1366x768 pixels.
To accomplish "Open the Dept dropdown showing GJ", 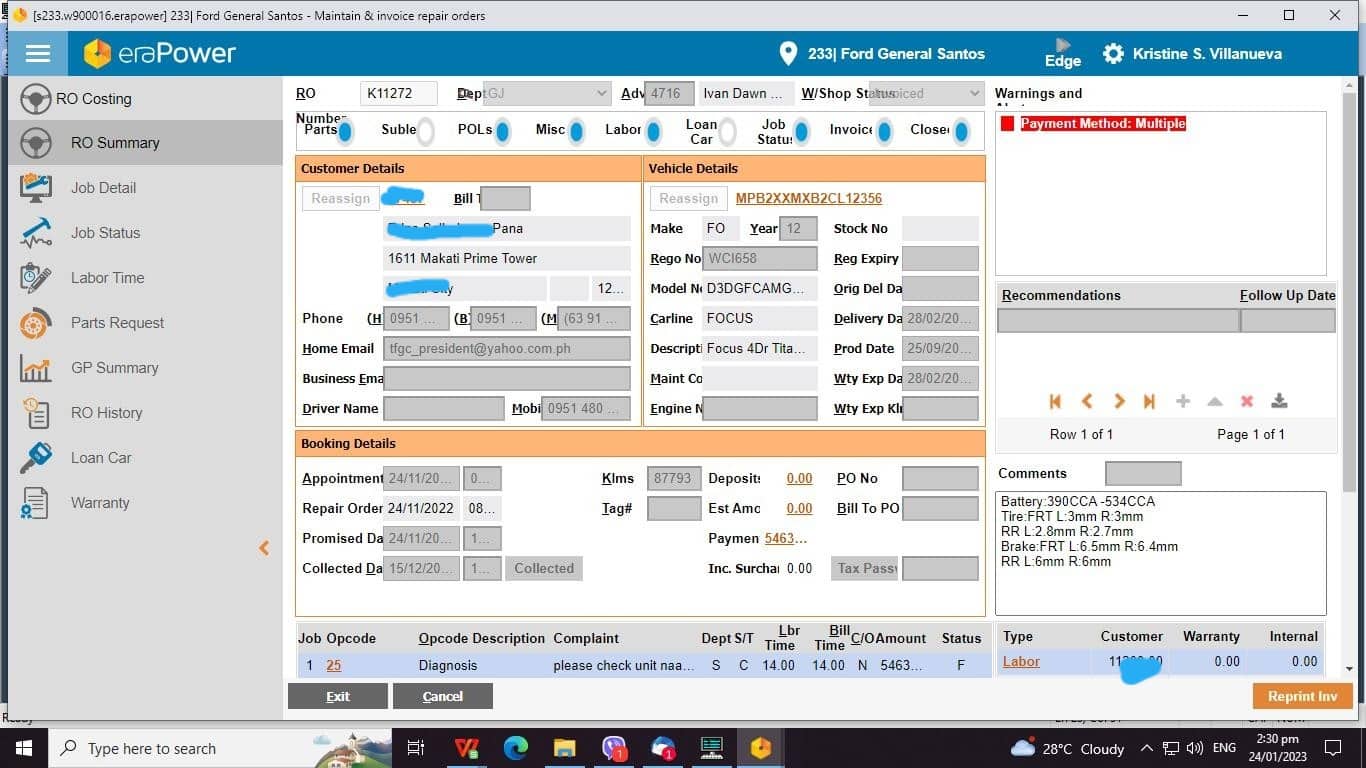I will [x=546, y=93].
